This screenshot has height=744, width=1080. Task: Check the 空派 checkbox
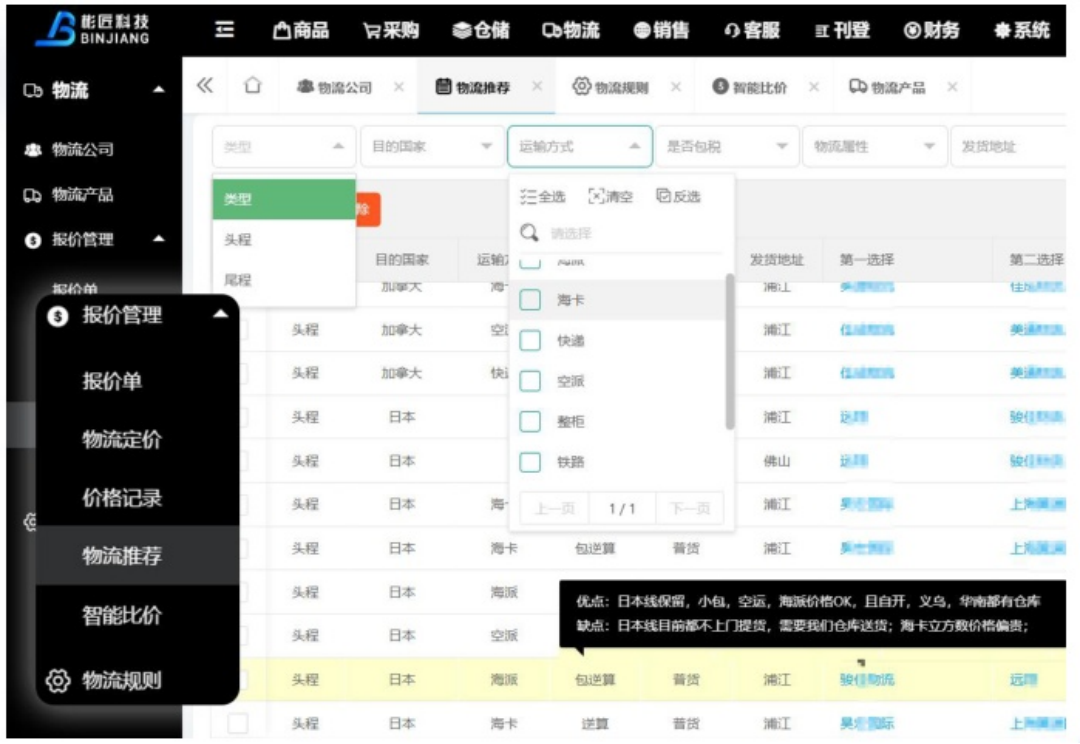pyautogui.click(x=530, y=381)
